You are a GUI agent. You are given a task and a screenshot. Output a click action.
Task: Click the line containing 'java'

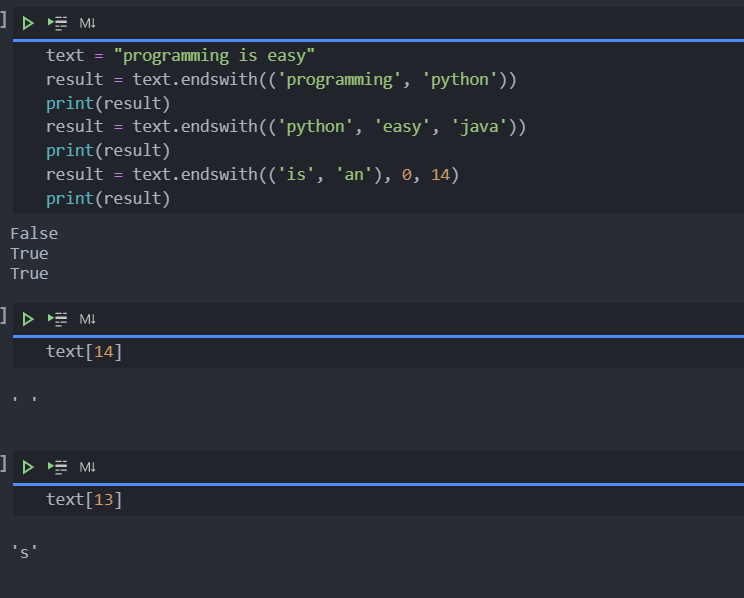tap(285, 127)
